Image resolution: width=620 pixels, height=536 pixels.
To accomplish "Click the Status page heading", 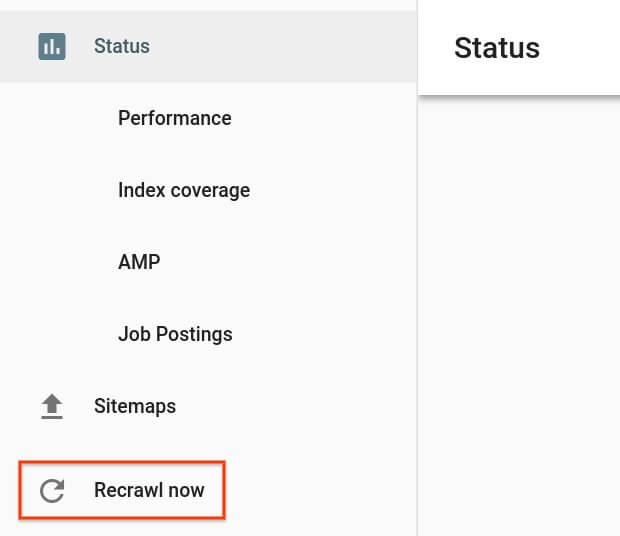I will coord(497,47).
